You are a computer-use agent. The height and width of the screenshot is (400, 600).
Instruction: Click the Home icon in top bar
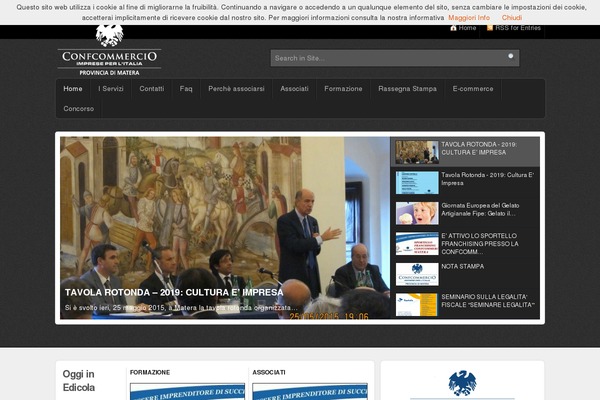point(453,28)
